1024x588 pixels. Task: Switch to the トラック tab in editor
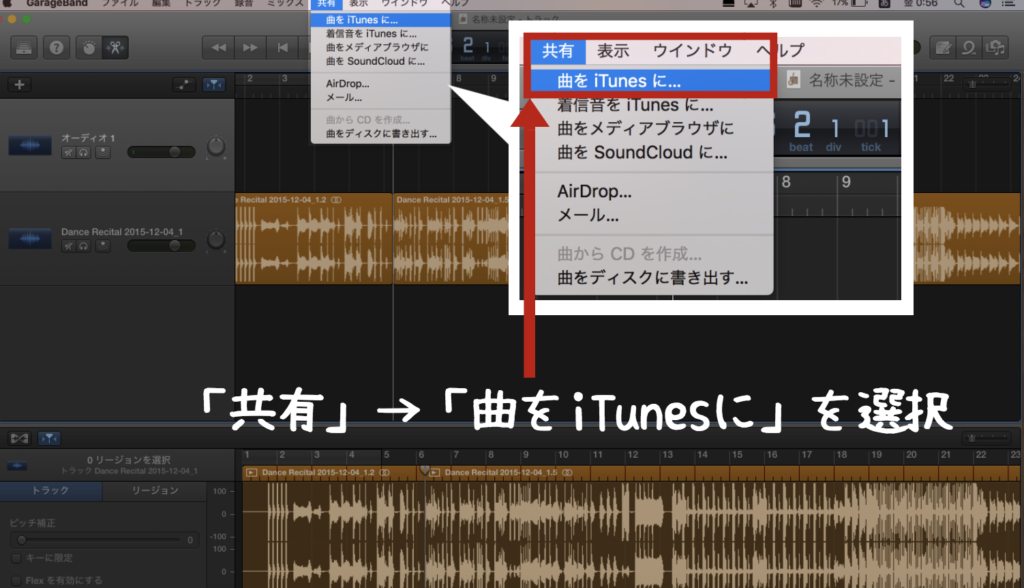[51, 491]
